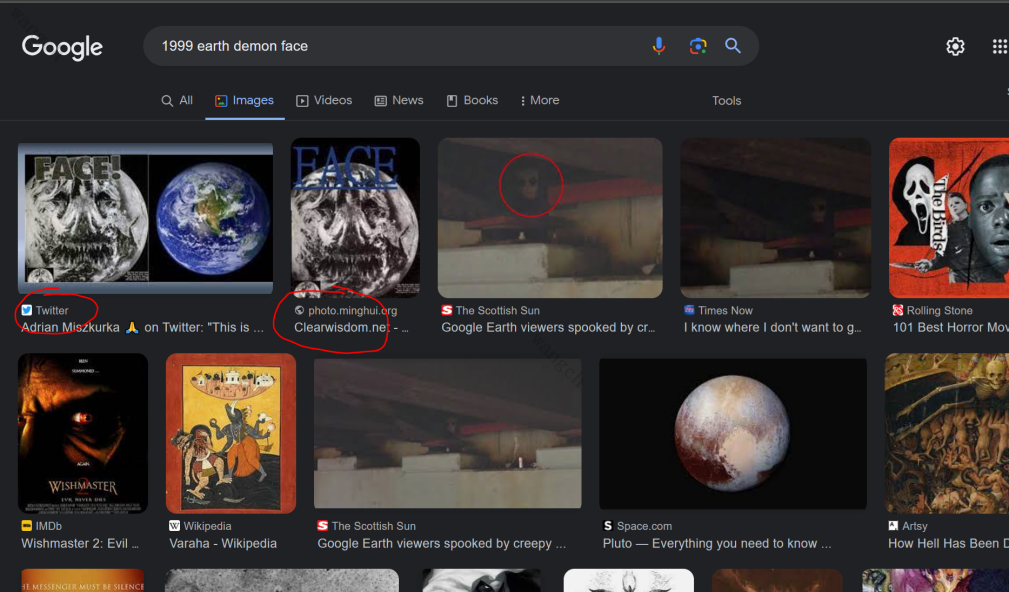Click the Wikipedia favicon
Image resolution: width=1009 pixels, height=592 pixels.
pyautogui.click(x=174, y=526)
